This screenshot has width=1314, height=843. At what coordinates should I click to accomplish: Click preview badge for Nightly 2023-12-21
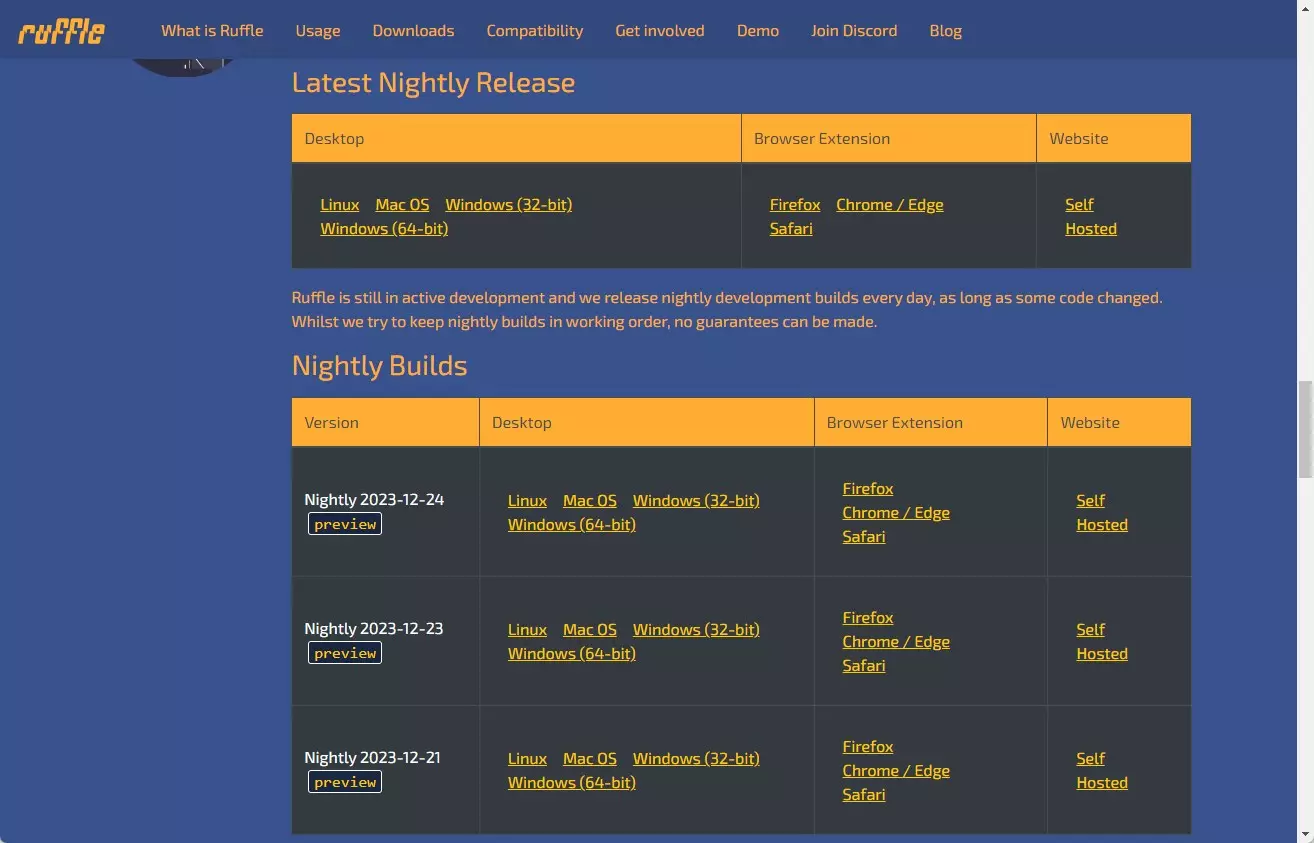coord(345,782)
